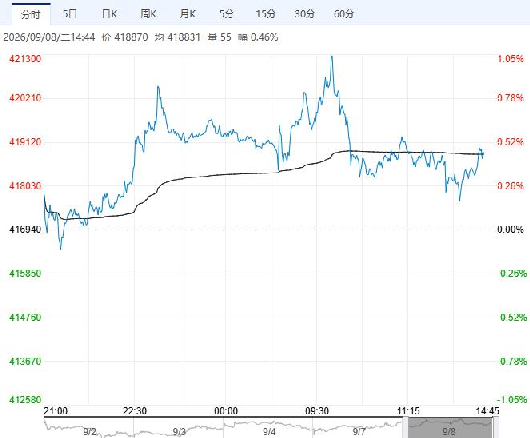Open the 日K daily candlestick tab
530x438 pixels.
click(109, 14)
